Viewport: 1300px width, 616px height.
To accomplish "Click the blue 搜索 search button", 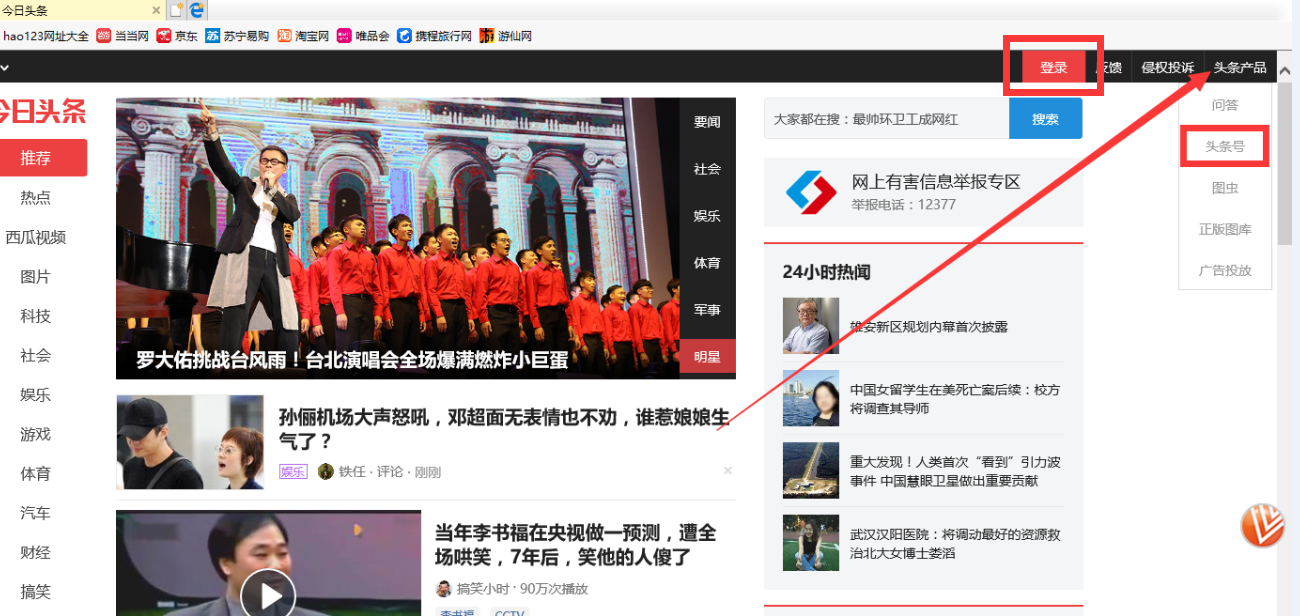I will (1045, 118).
